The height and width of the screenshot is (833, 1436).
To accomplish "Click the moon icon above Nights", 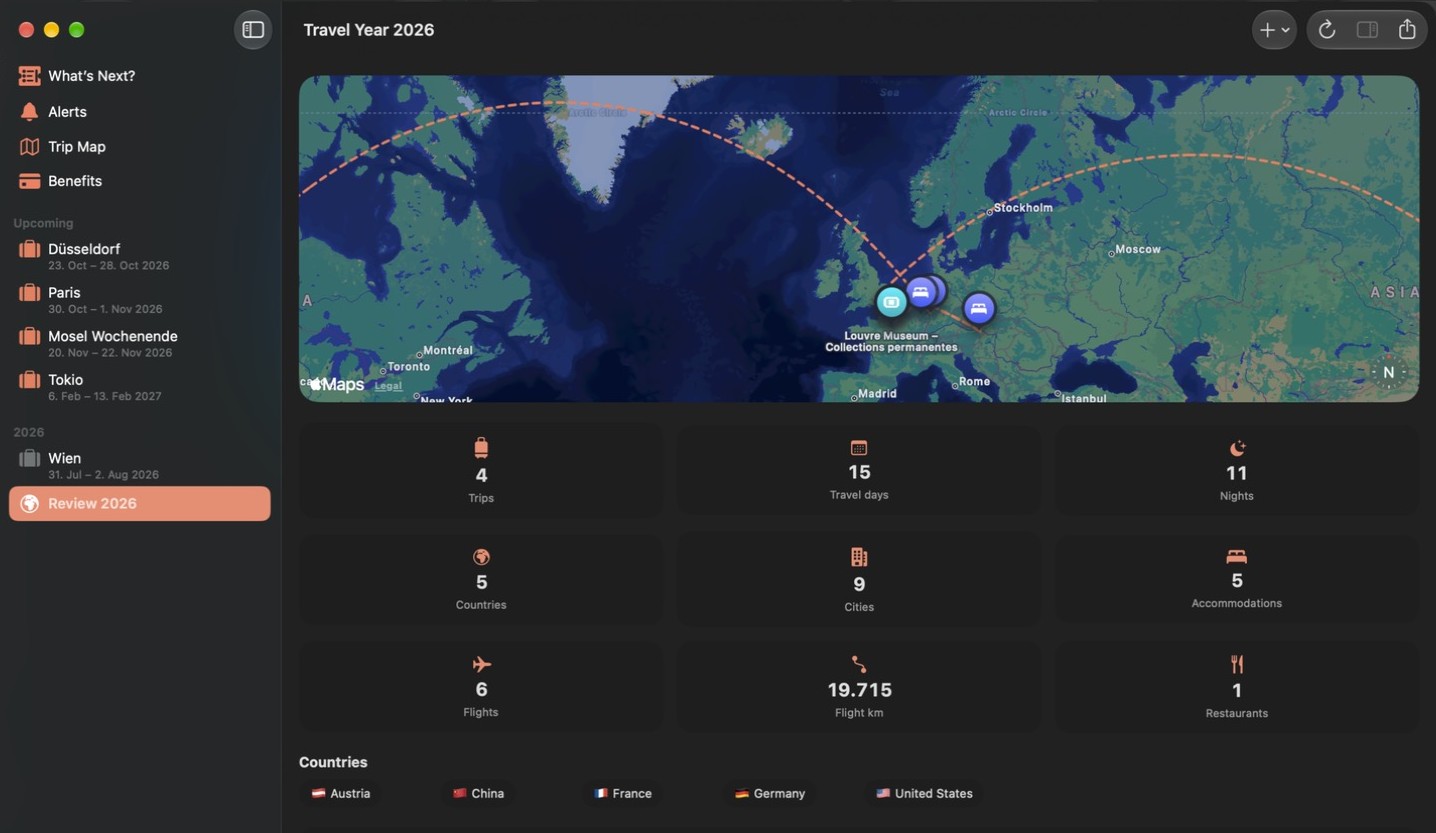I will (x=1237, y=448).
